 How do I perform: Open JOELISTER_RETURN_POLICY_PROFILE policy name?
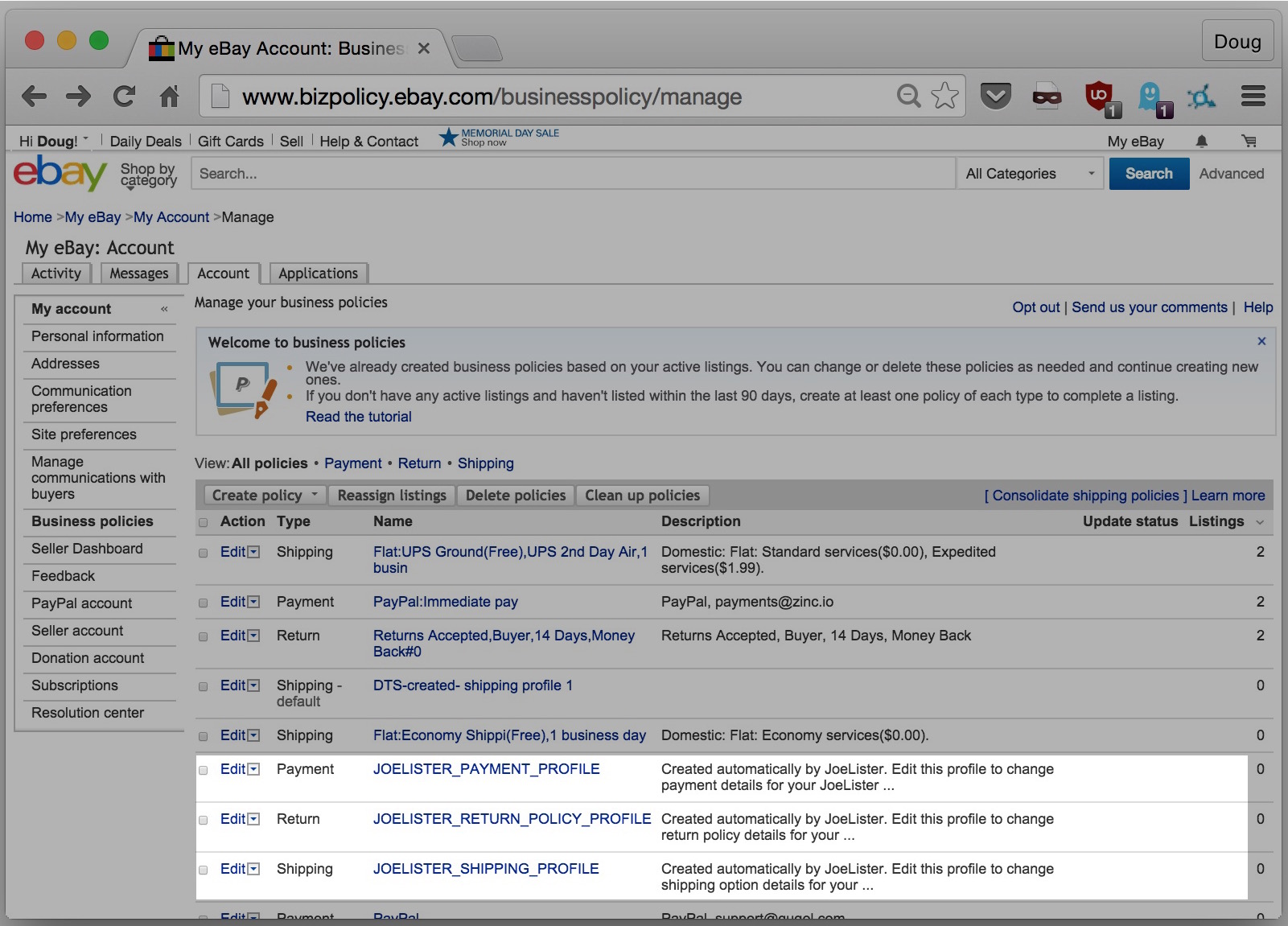512,819
